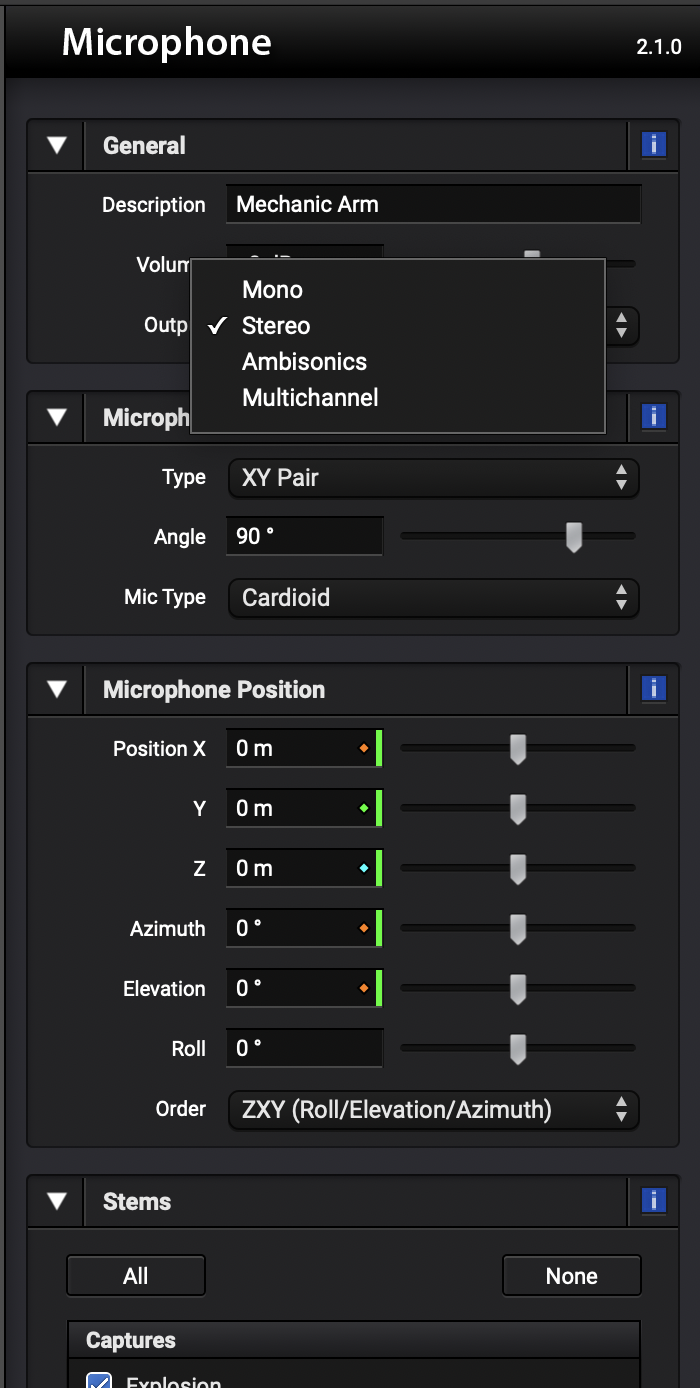
Task: Click the blue automation diamond beside Z
Action: [366, 868]
